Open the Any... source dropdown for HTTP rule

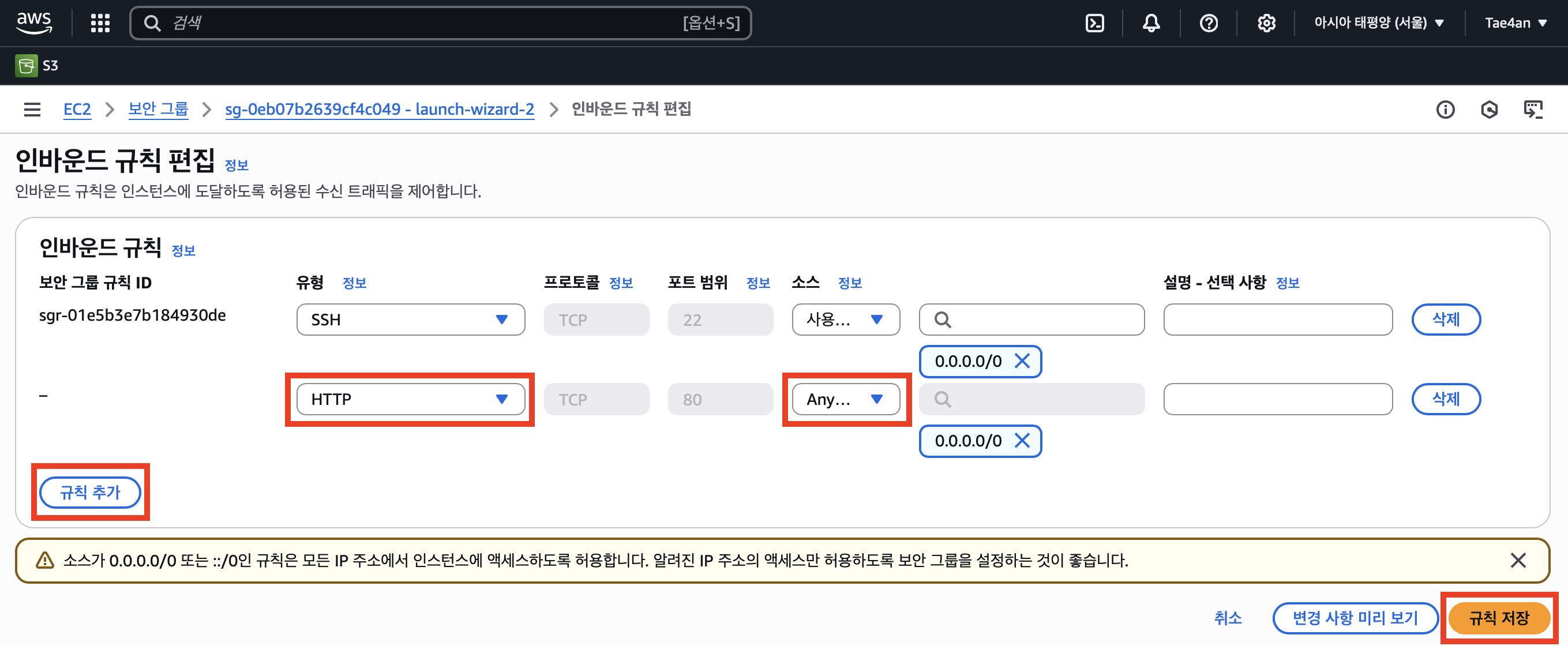tap(846, 399)
